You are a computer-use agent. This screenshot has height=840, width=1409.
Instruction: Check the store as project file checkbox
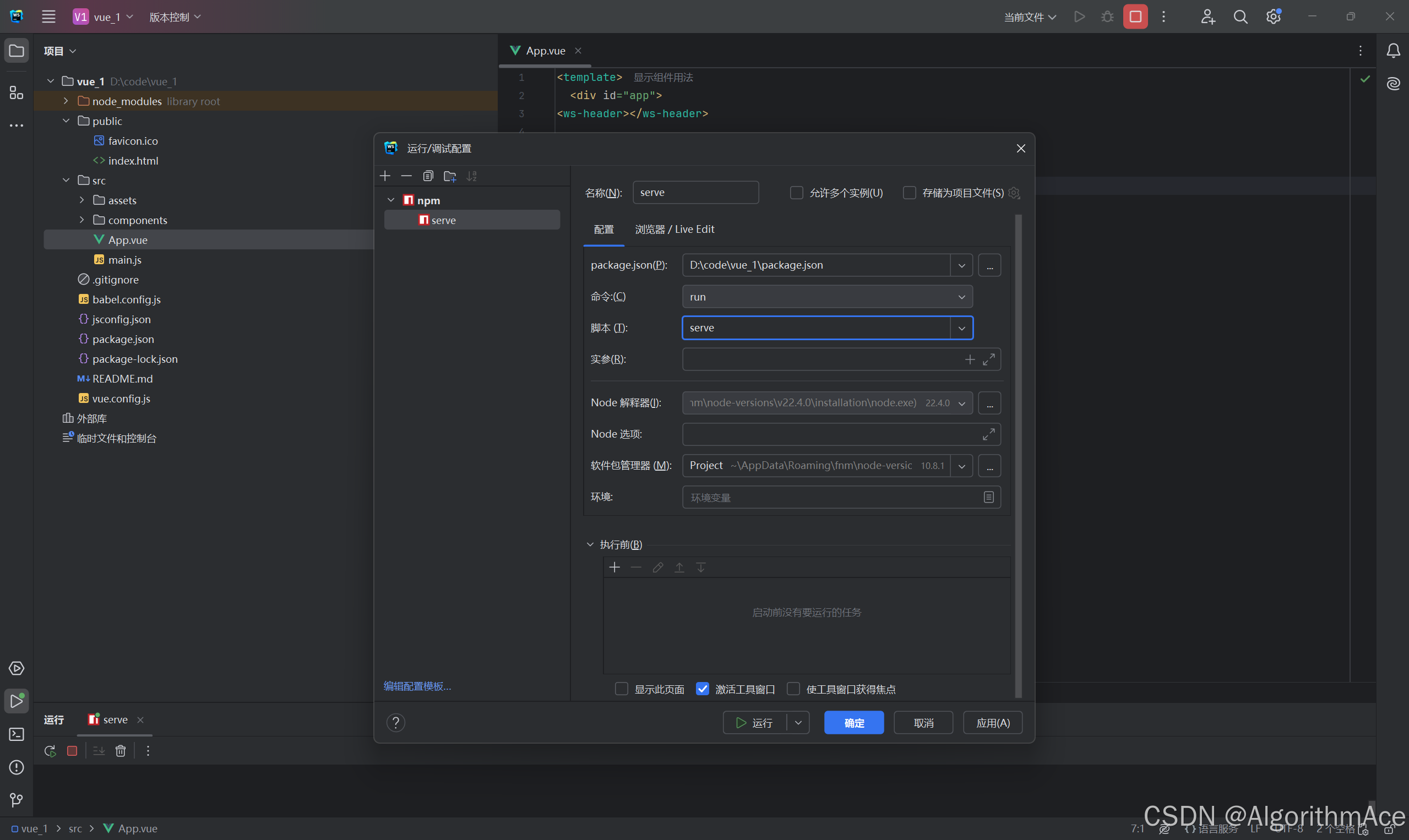(x=909, y=193)
